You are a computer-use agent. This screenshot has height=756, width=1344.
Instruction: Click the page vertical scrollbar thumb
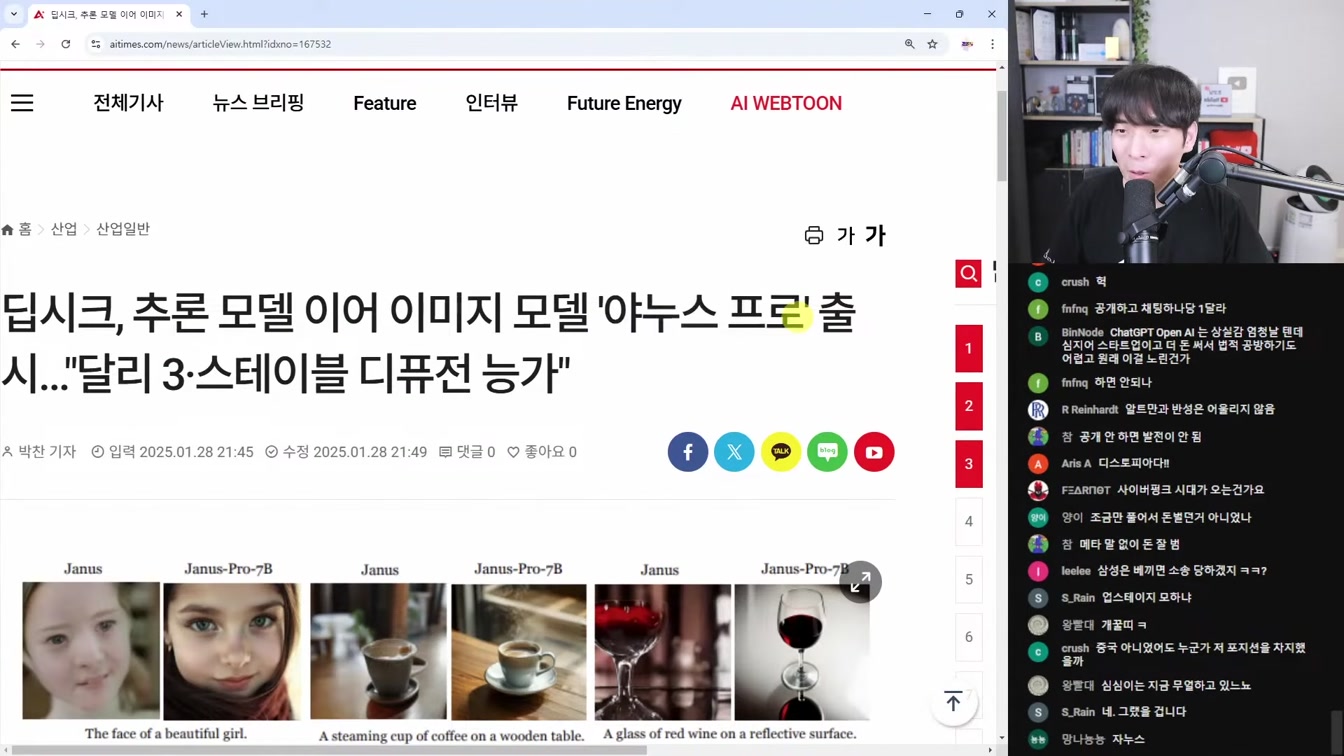click(x=1002, y=135)
